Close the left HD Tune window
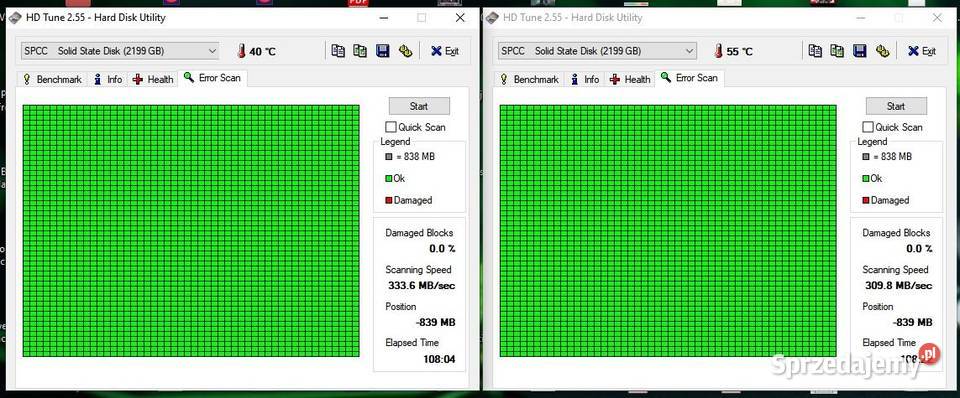The width and height of the screenshot is (960, 398). tap(460, 18)
